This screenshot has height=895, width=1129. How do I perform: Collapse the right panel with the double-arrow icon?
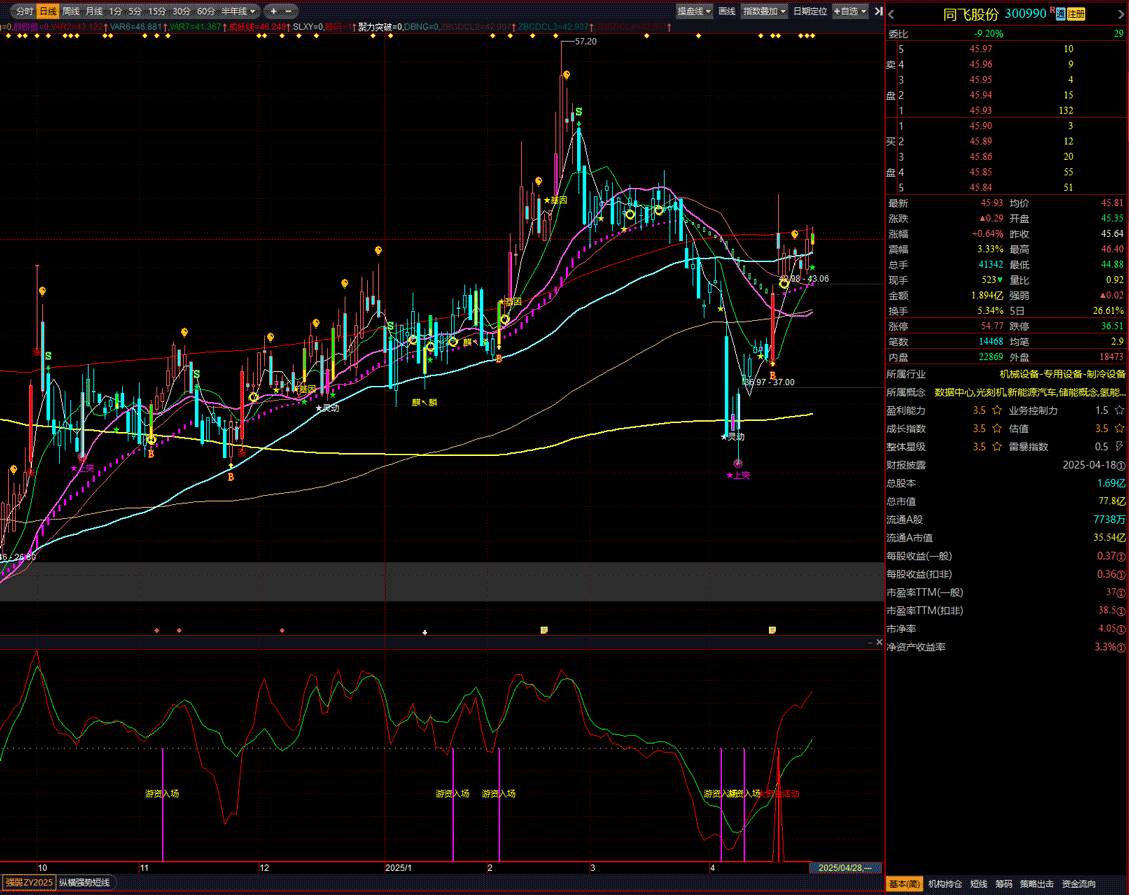(x=879, y=11)
